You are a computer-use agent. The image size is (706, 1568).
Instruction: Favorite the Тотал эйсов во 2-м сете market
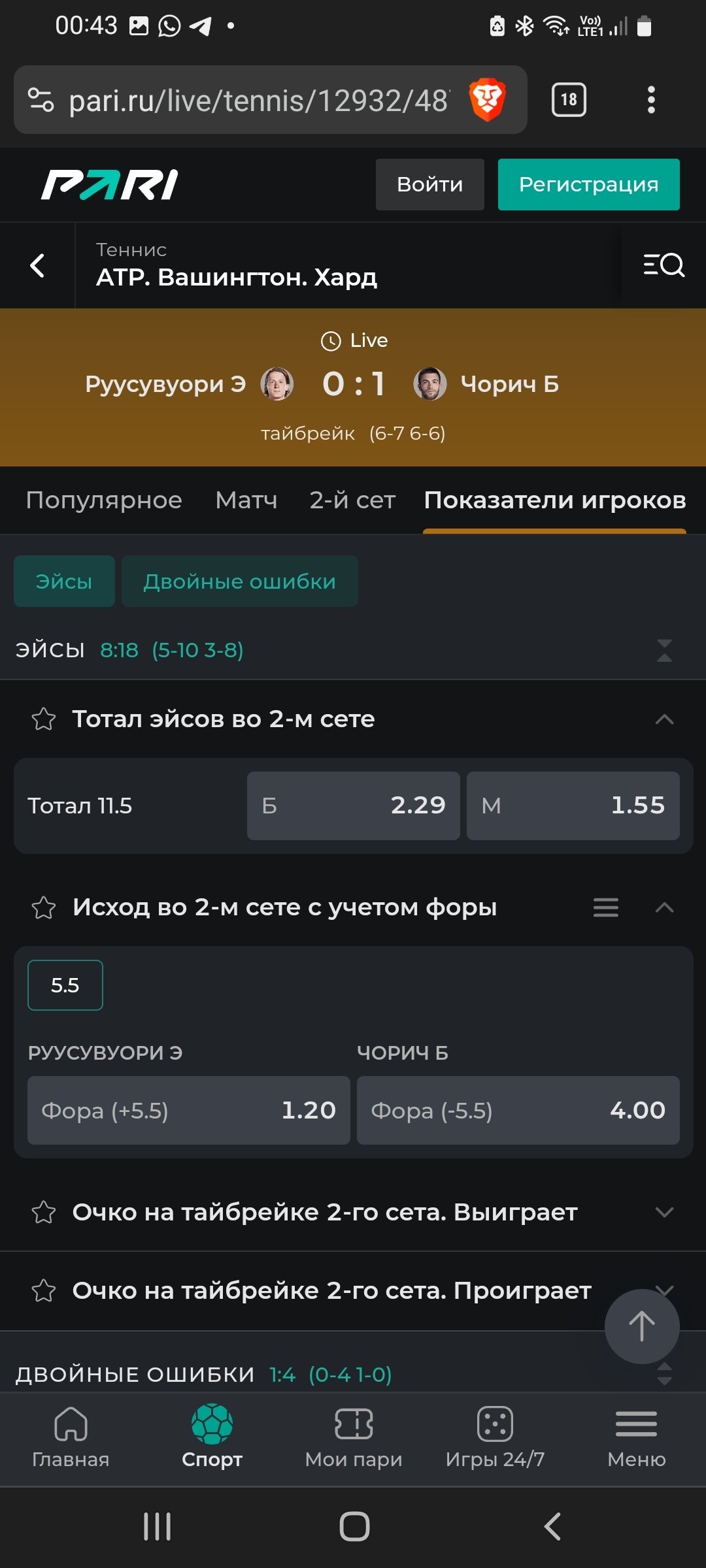(x=44, y=719)
